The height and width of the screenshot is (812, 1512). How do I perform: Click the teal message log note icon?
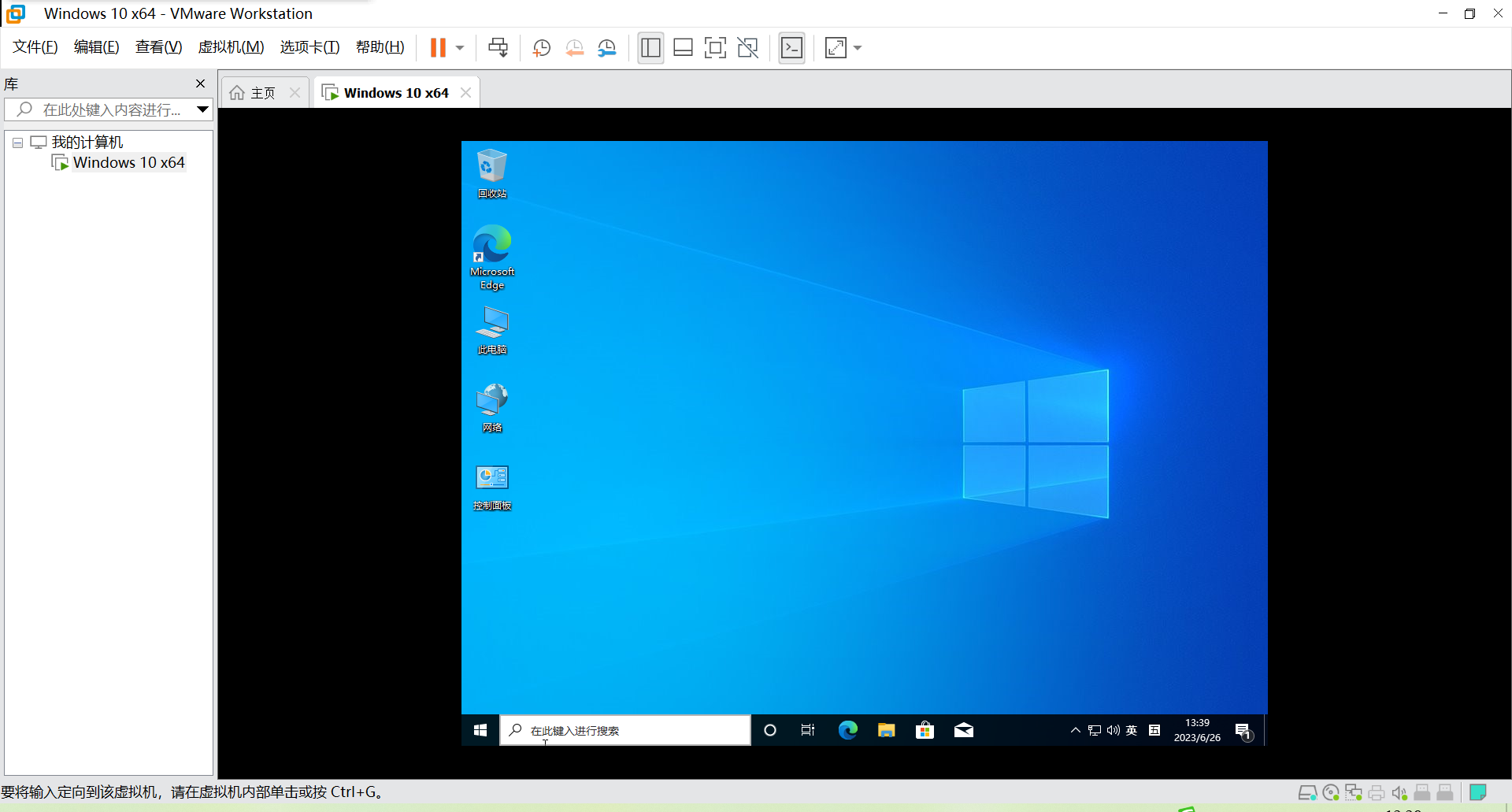pyautogui.click(x=1478, y=792)
